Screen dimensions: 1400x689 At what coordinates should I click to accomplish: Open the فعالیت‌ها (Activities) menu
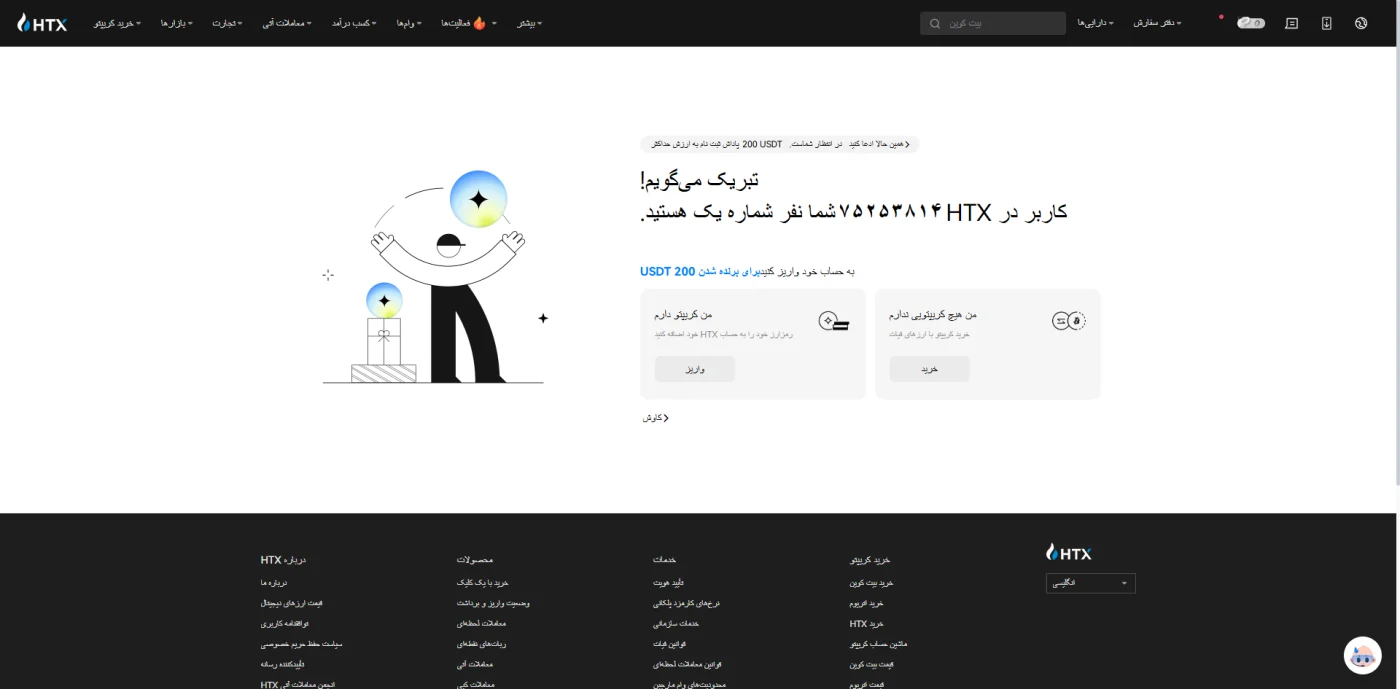point(469,23)
